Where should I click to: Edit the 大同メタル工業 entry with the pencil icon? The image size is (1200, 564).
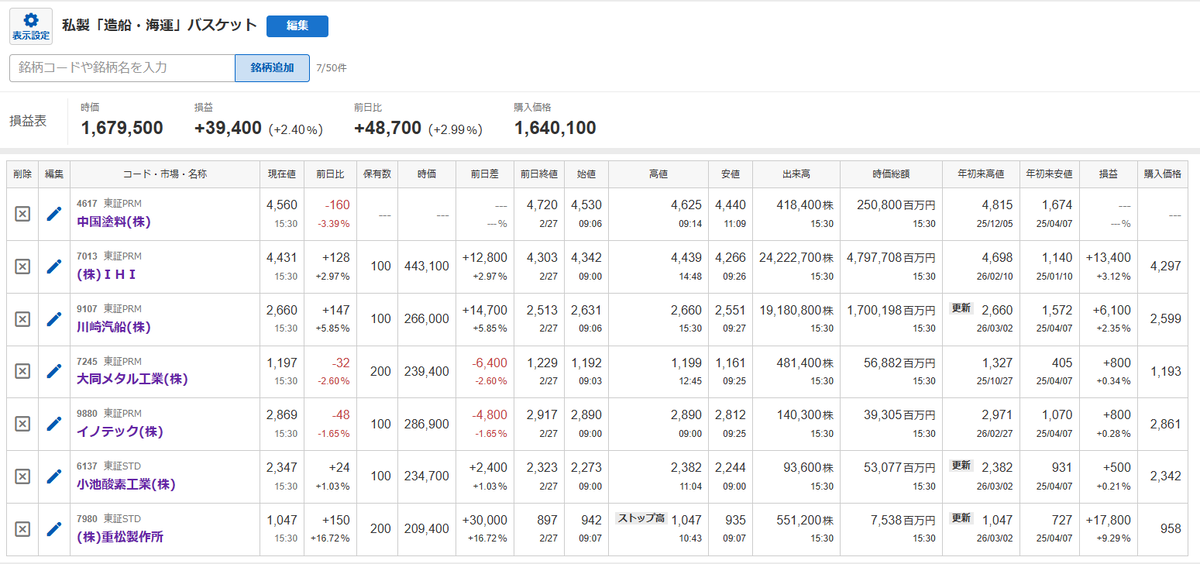(x=54, y=371)
